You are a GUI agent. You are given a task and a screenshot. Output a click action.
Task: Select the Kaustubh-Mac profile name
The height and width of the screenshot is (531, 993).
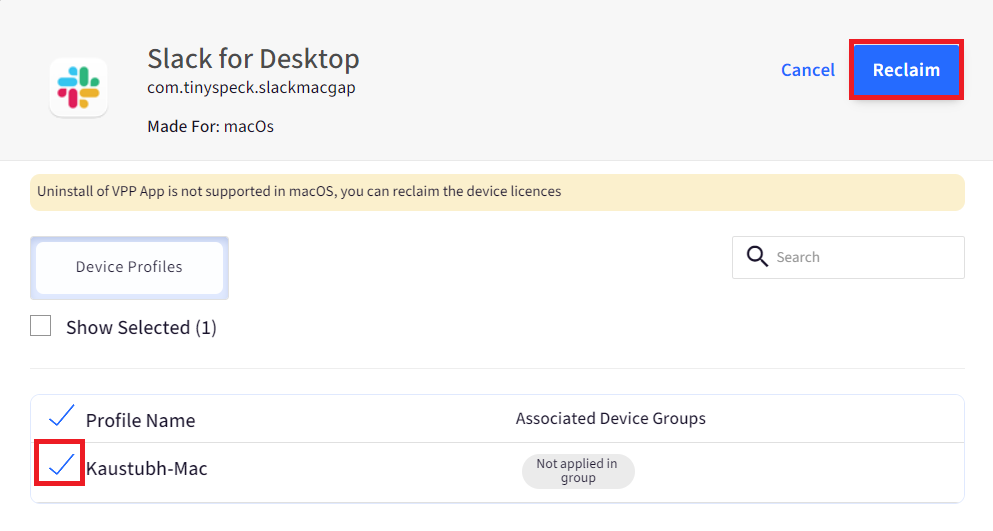pyautogui.click(x=146, y=468)
